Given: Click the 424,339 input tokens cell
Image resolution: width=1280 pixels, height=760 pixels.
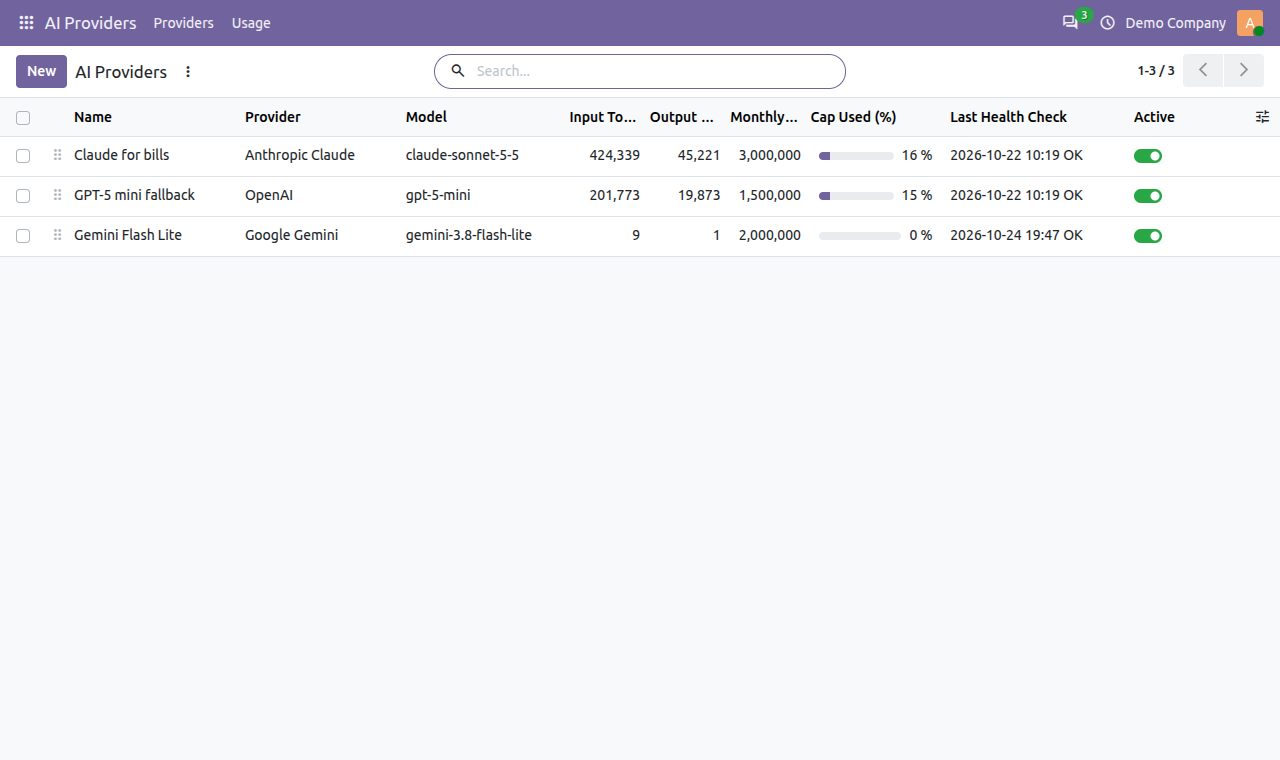Looking at the screenshot, I should coord(615,155).
